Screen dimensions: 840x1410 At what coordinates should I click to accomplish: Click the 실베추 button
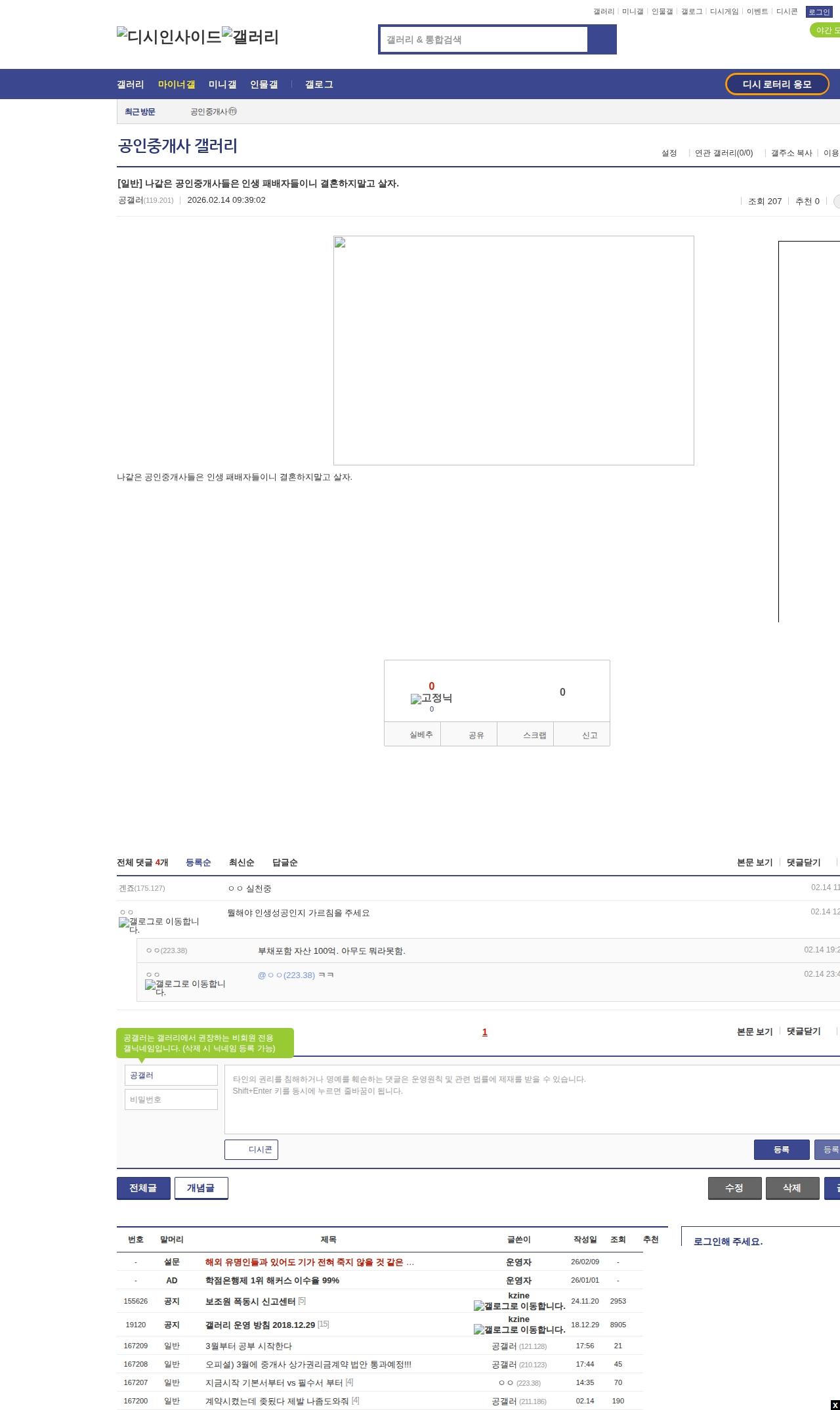[413, 735]
